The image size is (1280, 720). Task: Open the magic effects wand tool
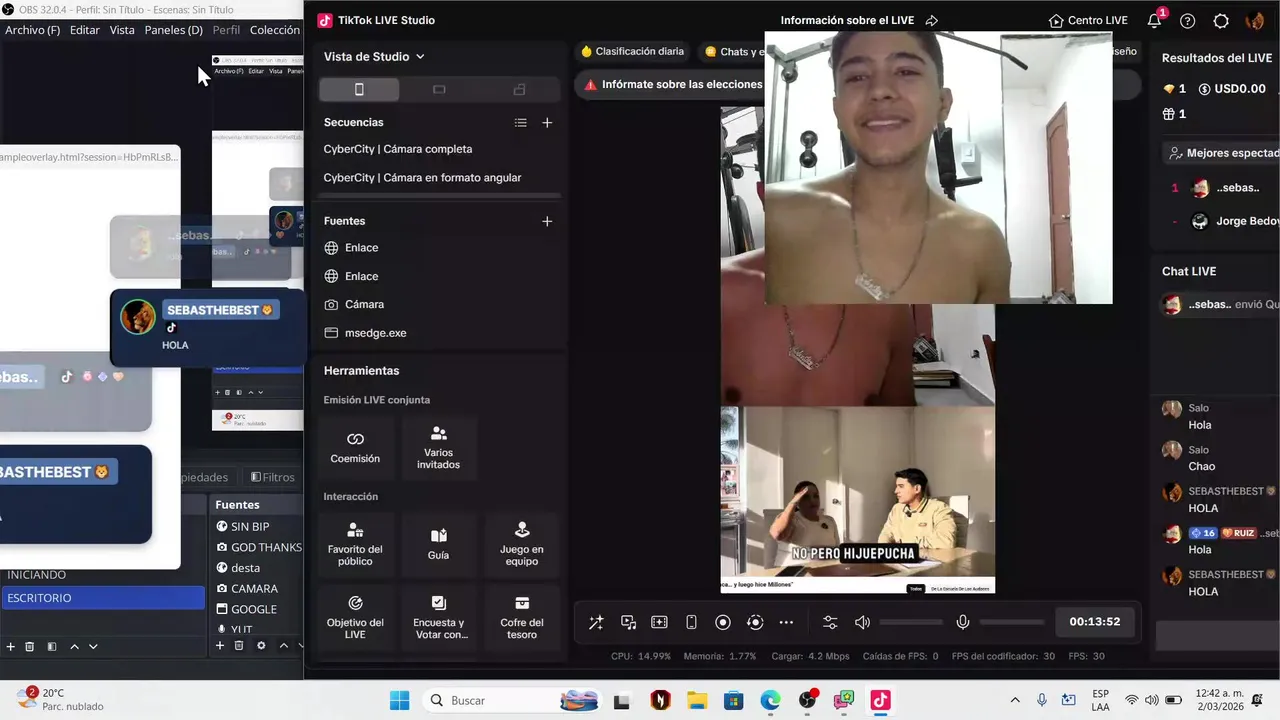point(596,622)
